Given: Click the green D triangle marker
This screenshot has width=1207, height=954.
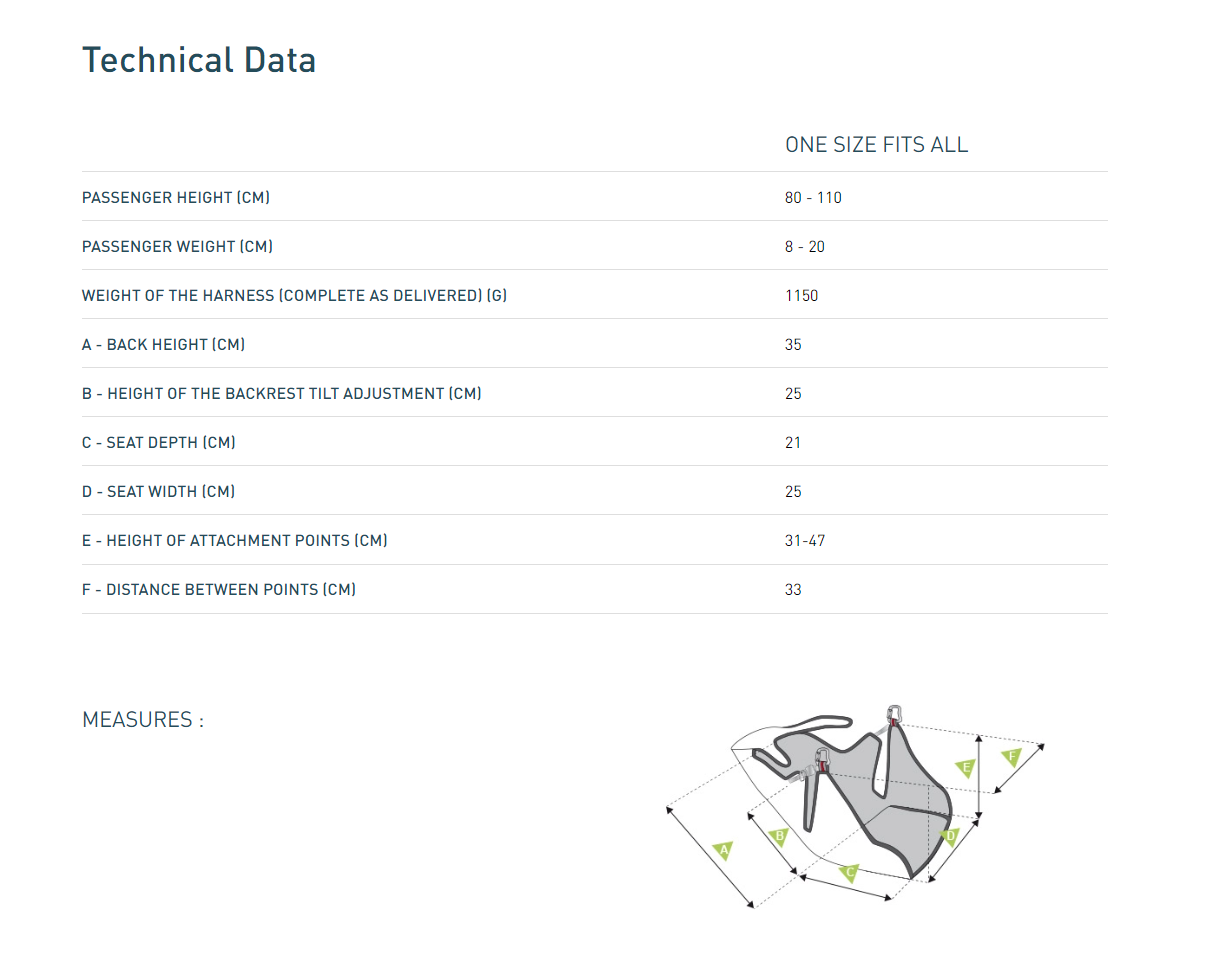Looking at the screenshot, I should click(x=950, y=835).
